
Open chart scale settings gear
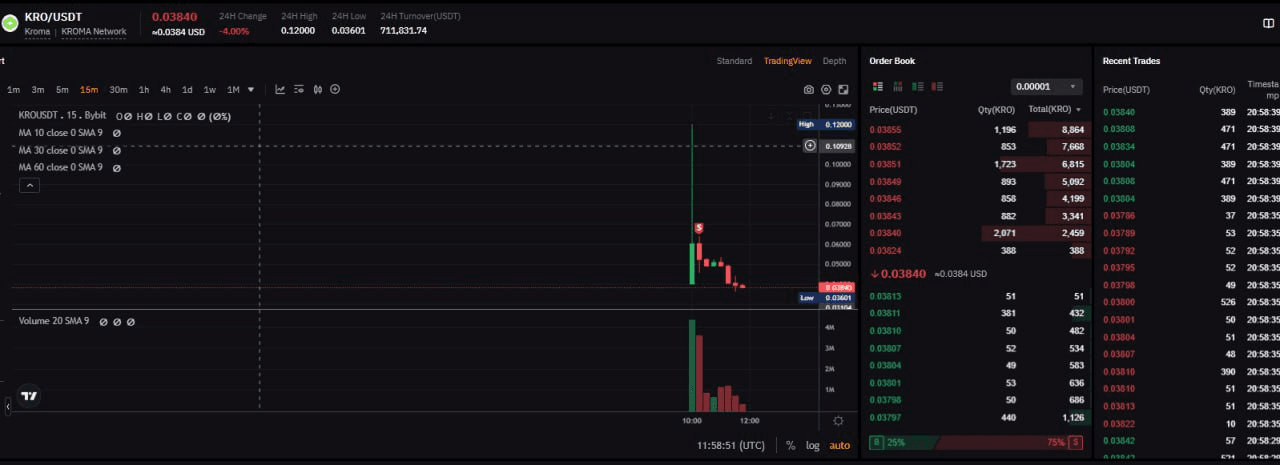pyautogui.click(x=838, y=421)
